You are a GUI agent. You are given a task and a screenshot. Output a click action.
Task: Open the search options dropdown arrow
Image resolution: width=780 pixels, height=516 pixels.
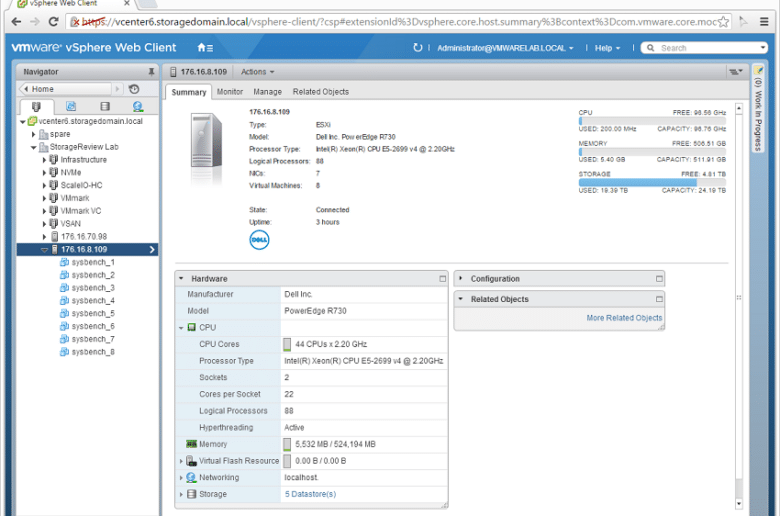click(763, 48)
